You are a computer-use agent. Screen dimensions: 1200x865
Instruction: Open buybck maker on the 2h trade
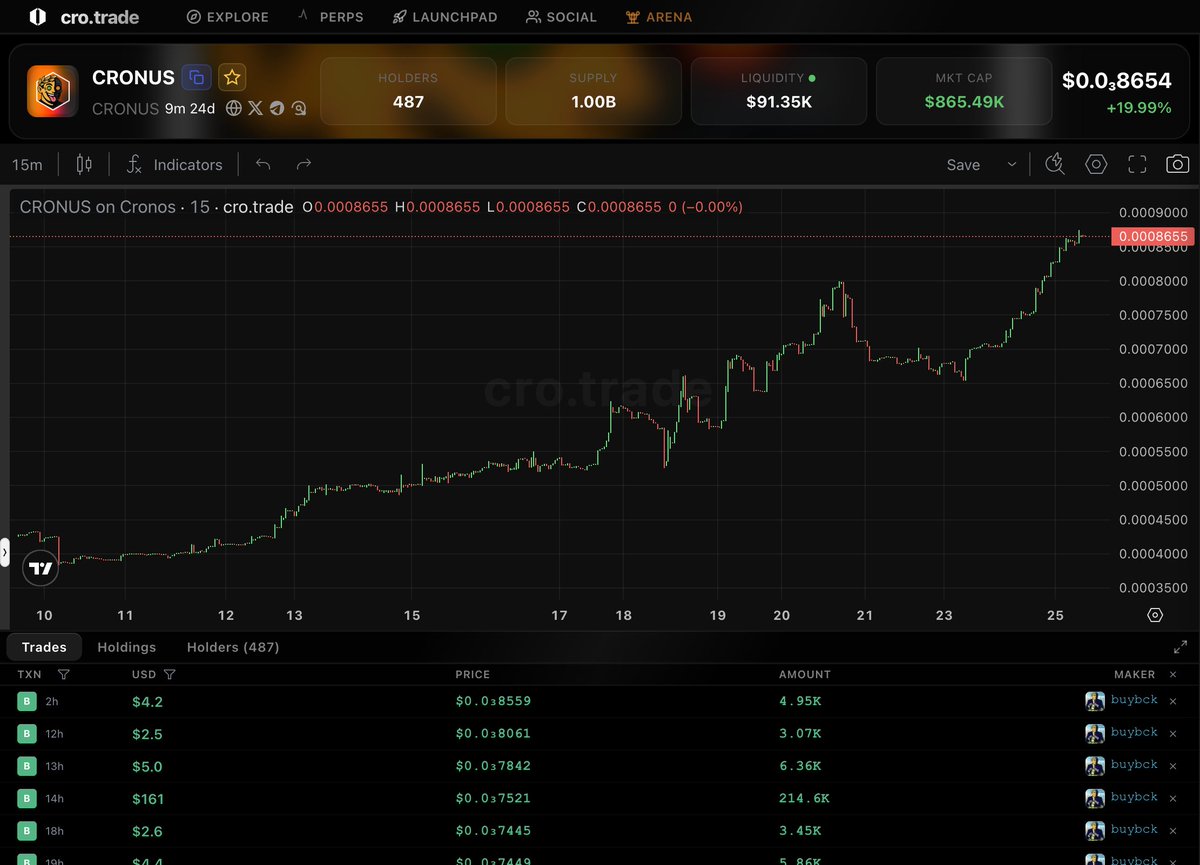coord(1134,700)
